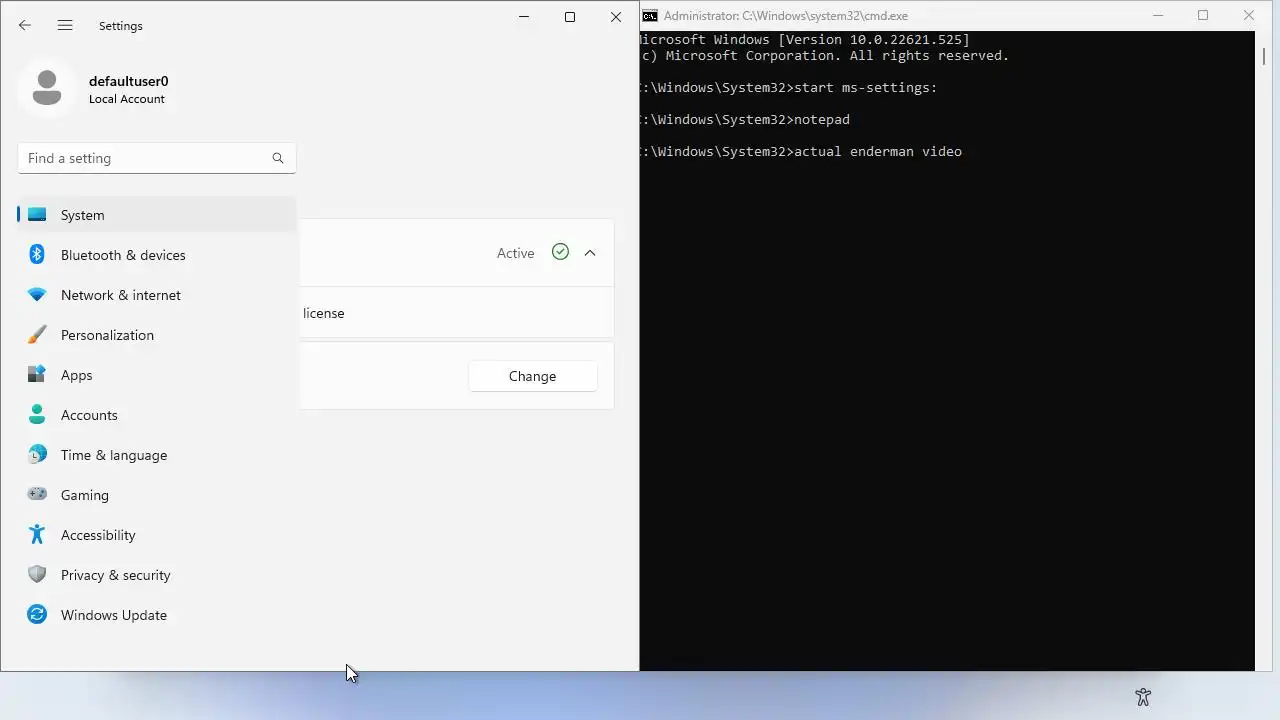Image resolution: width=1280 pixels, height=720 pixels.
Task: Click the Bluetooth icon in the sidebar
Action: (x=37, y=255)
